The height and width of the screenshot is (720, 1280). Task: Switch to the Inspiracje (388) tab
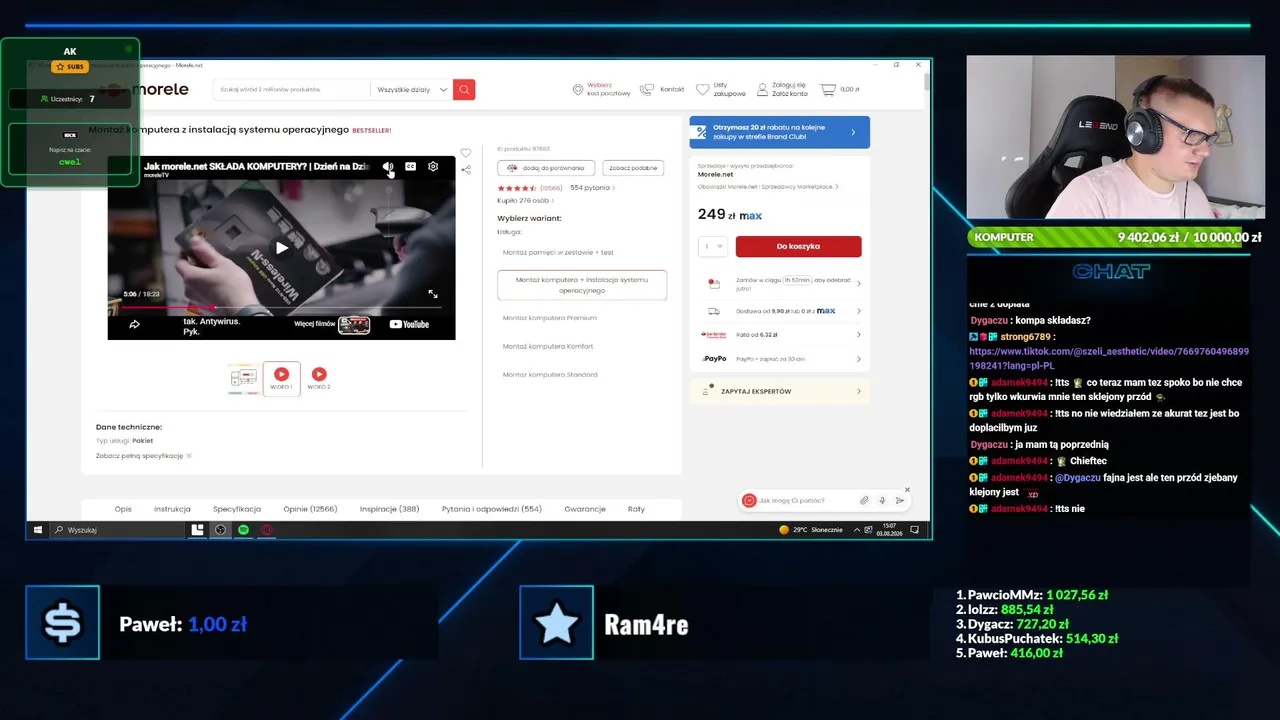pyautogui.click(x=390, y=509)
